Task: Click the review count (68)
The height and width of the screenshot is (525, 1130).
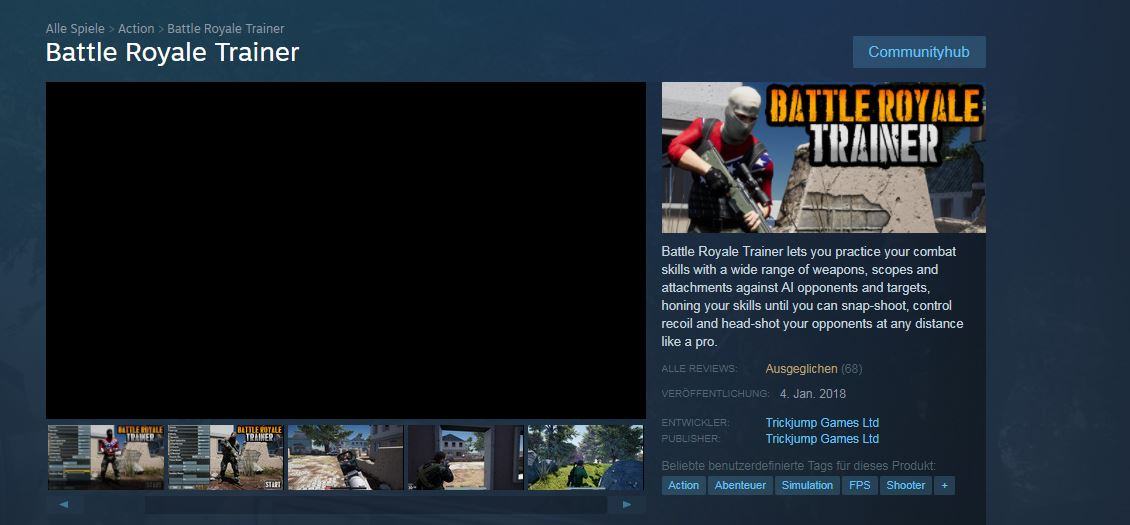Action: 852,369
